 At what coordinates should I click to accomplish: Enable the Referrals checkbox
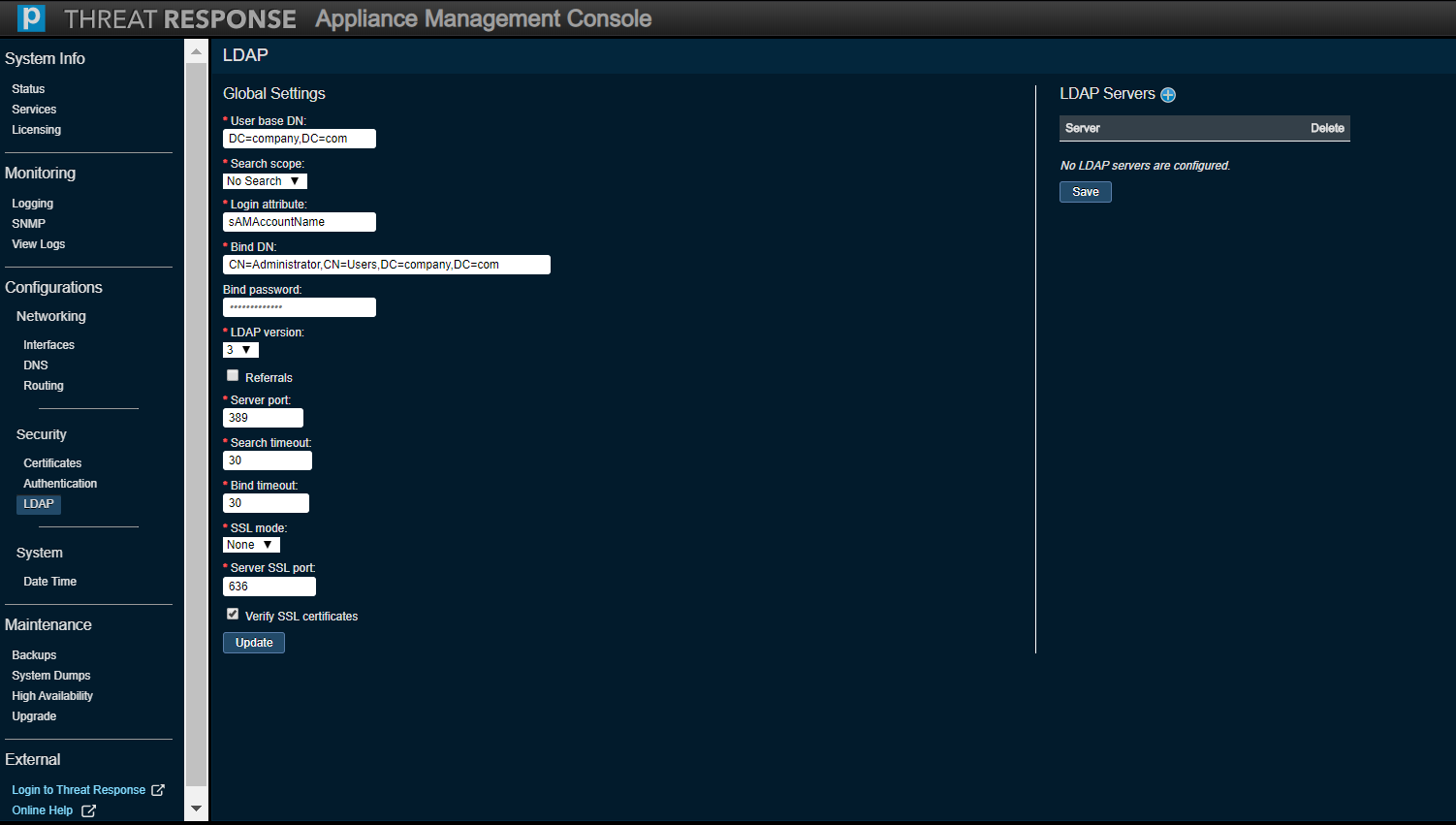click(233, 376)
